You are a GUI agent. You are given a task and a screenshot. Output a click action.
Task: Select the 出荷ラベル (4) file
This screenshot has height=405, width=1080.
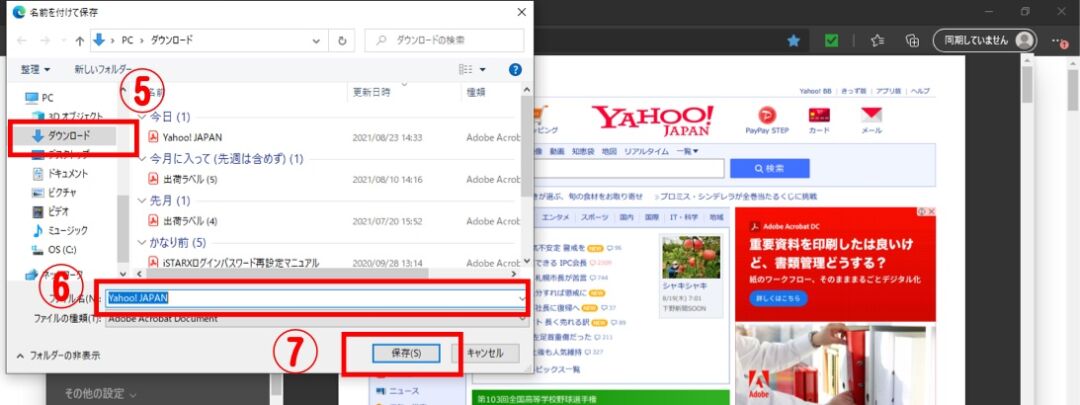(183, 221)
